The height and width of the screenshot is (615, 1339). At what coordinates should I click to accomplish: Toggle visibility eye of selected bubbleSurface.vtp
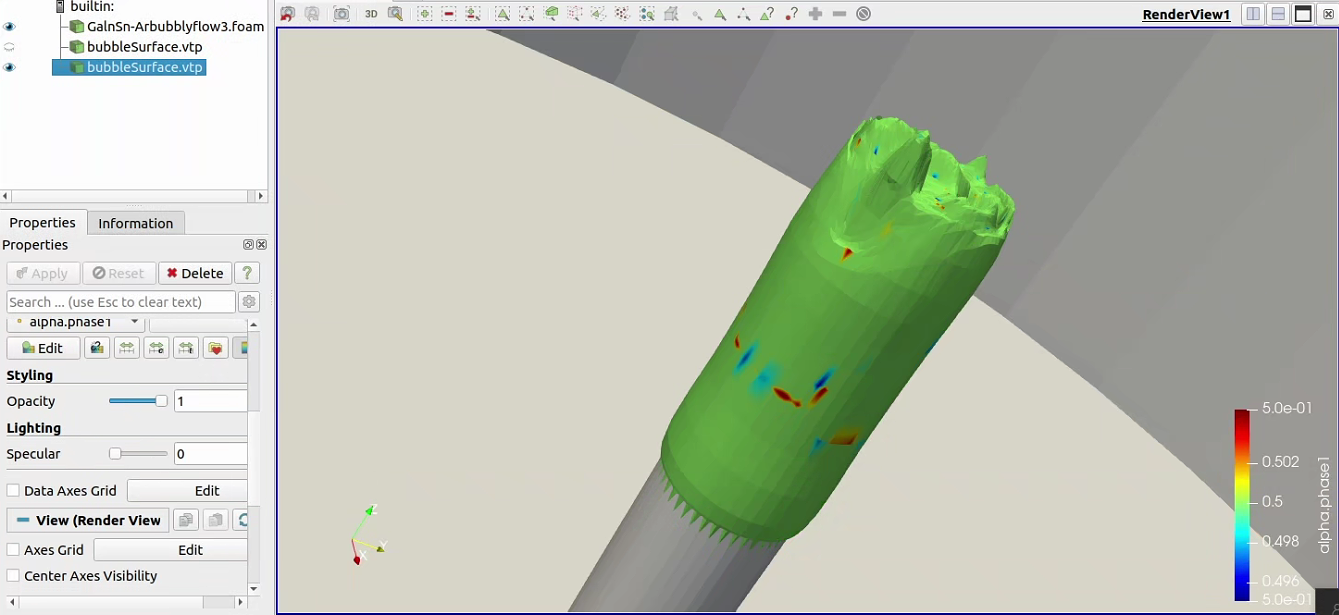click(x=10, y=67)
